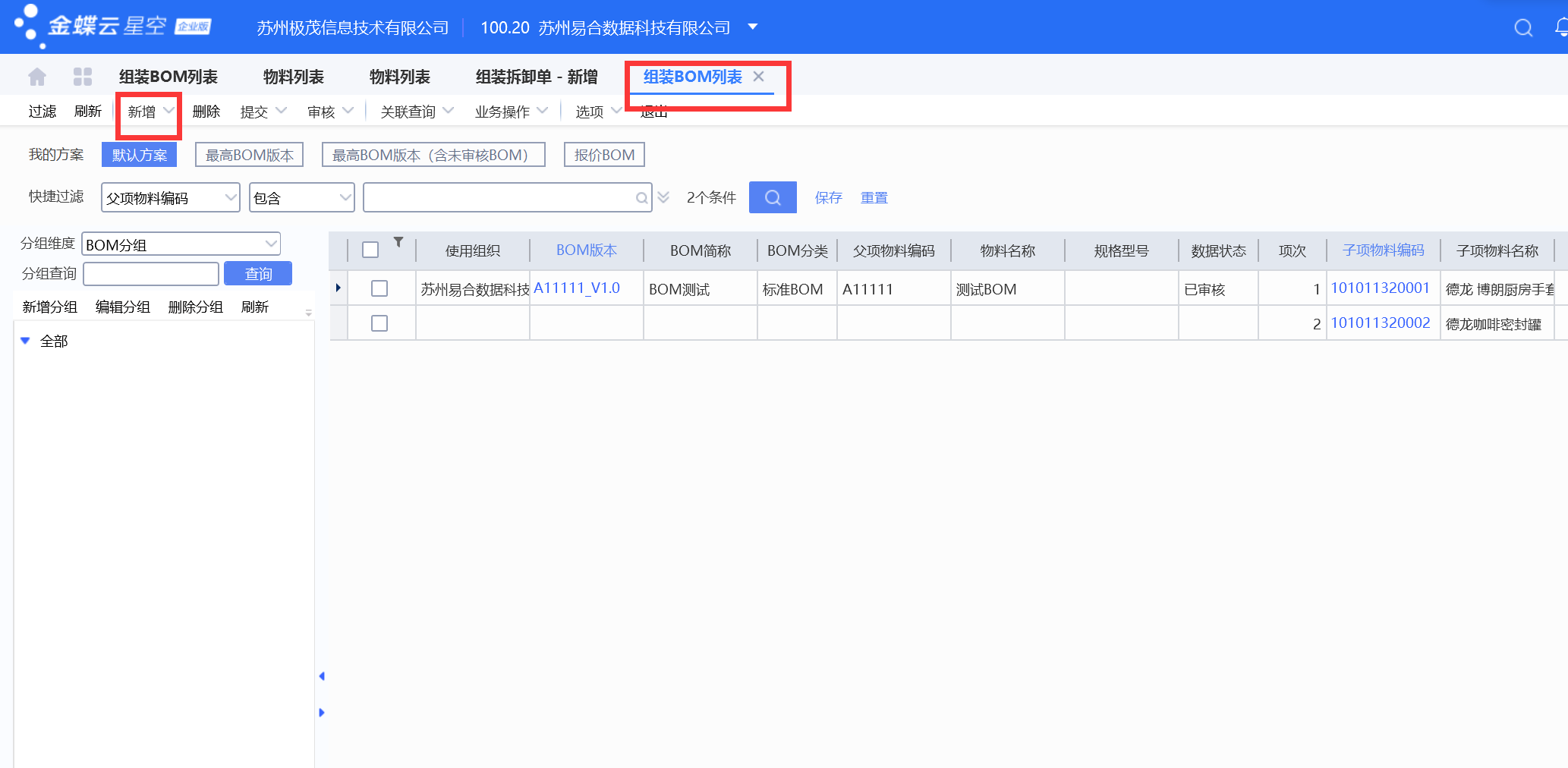Image resolution: width=1568 pixels, height=768 pixels.
Task: Click into the 分组查询 input field
Action: 151,273
